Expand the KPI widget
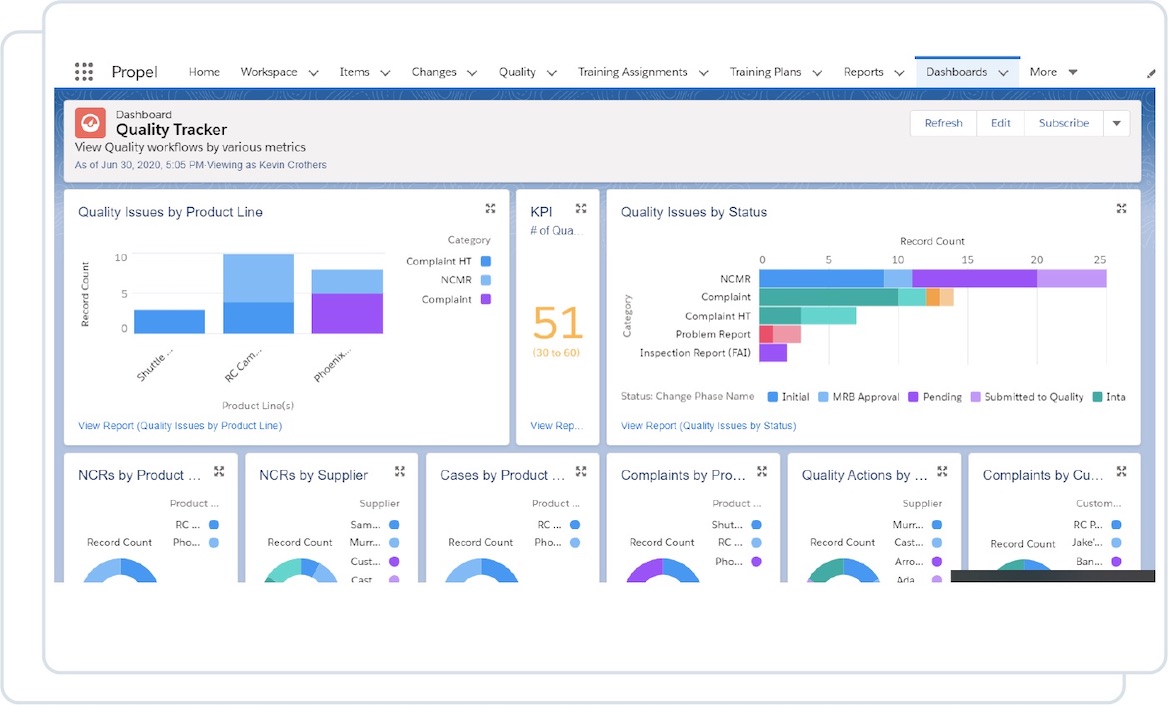 pos(581,209)
